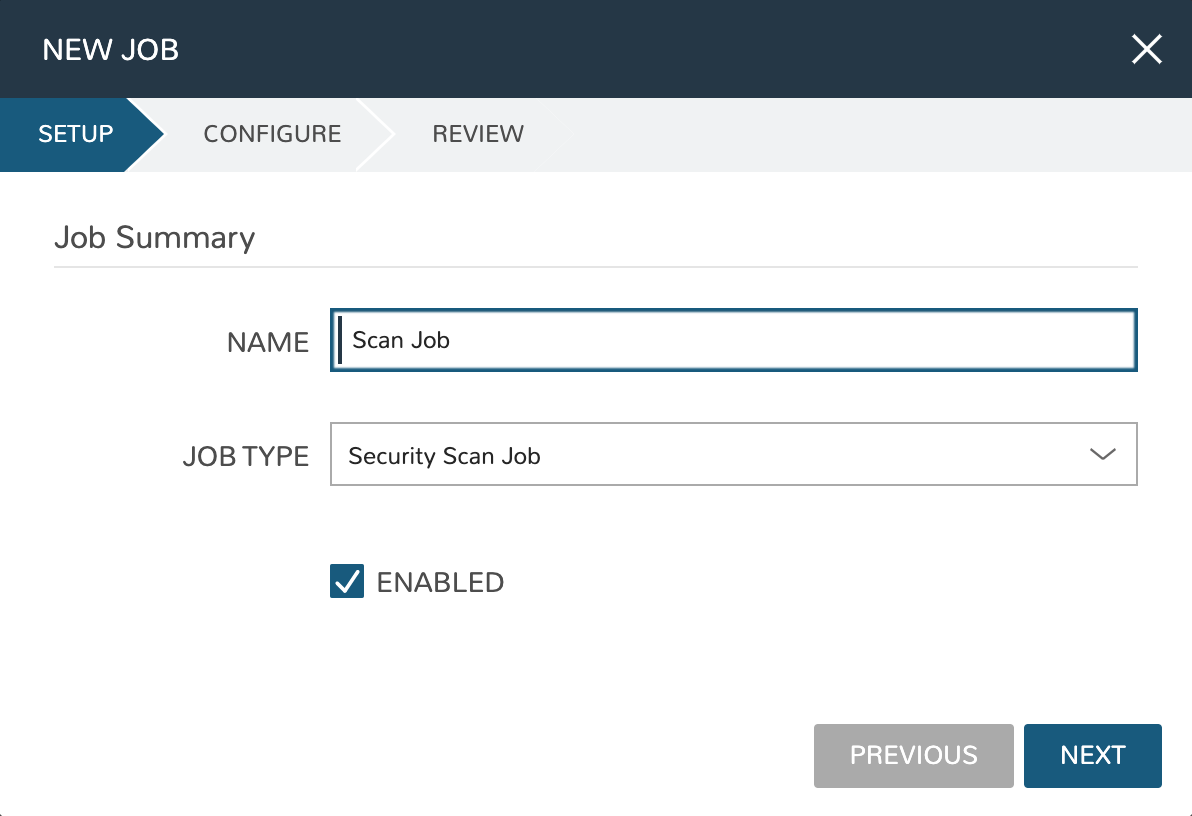Click the Job Type chevron arrow
Screen dimensions: 1192x816
[1102, 455]
